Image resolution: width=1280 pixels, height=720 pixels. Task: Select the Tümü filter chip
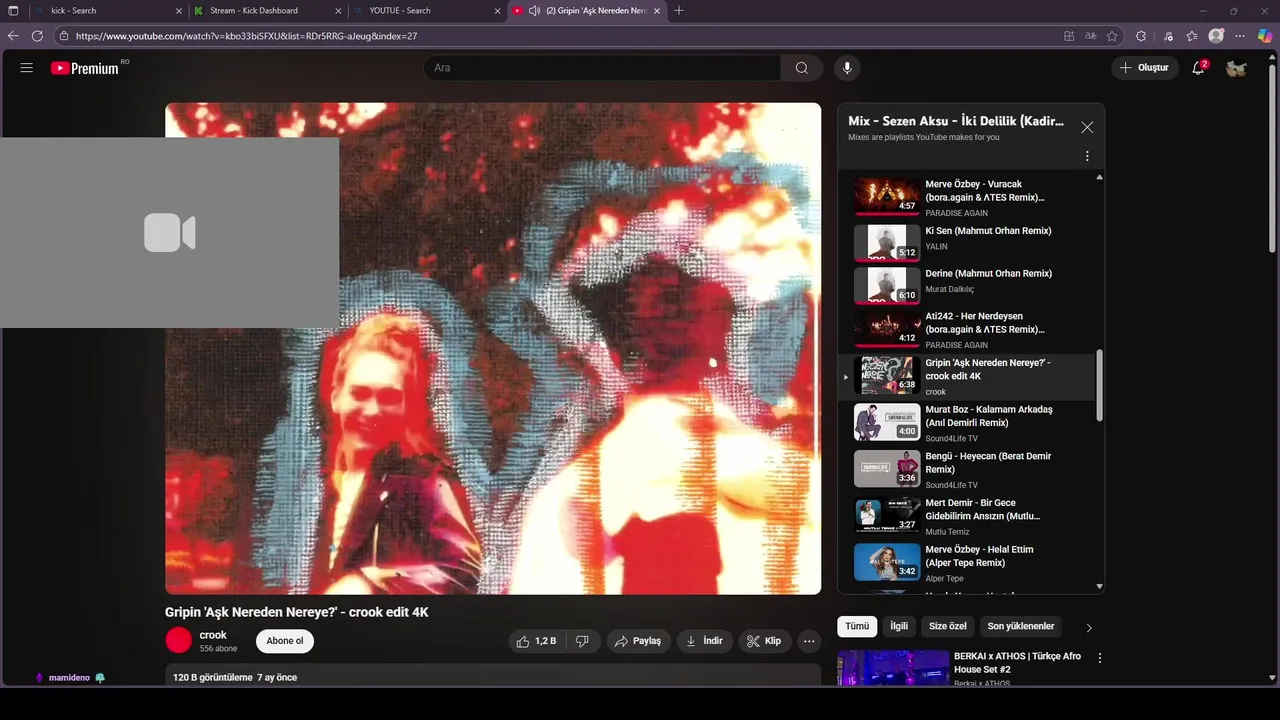pyautogui.click(x=857, y=626)
